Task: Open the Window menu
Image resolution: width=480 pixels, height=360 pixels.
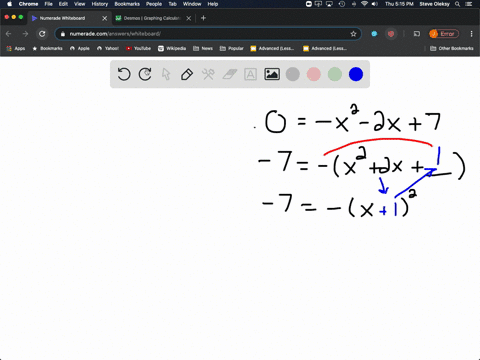Action: pos(192,4)
